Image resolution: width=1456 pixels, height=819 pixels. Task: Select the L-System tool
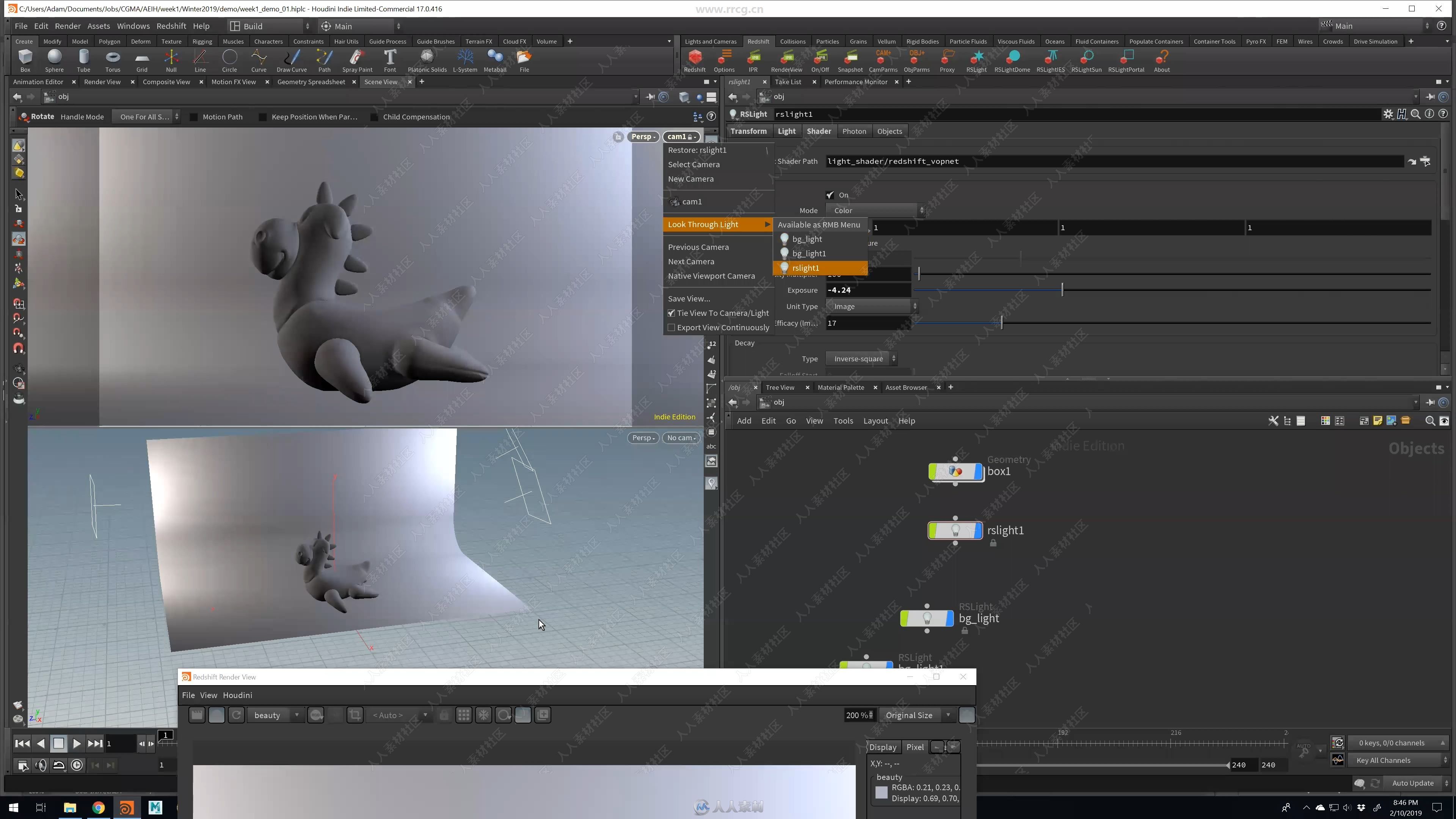(464, 61)
